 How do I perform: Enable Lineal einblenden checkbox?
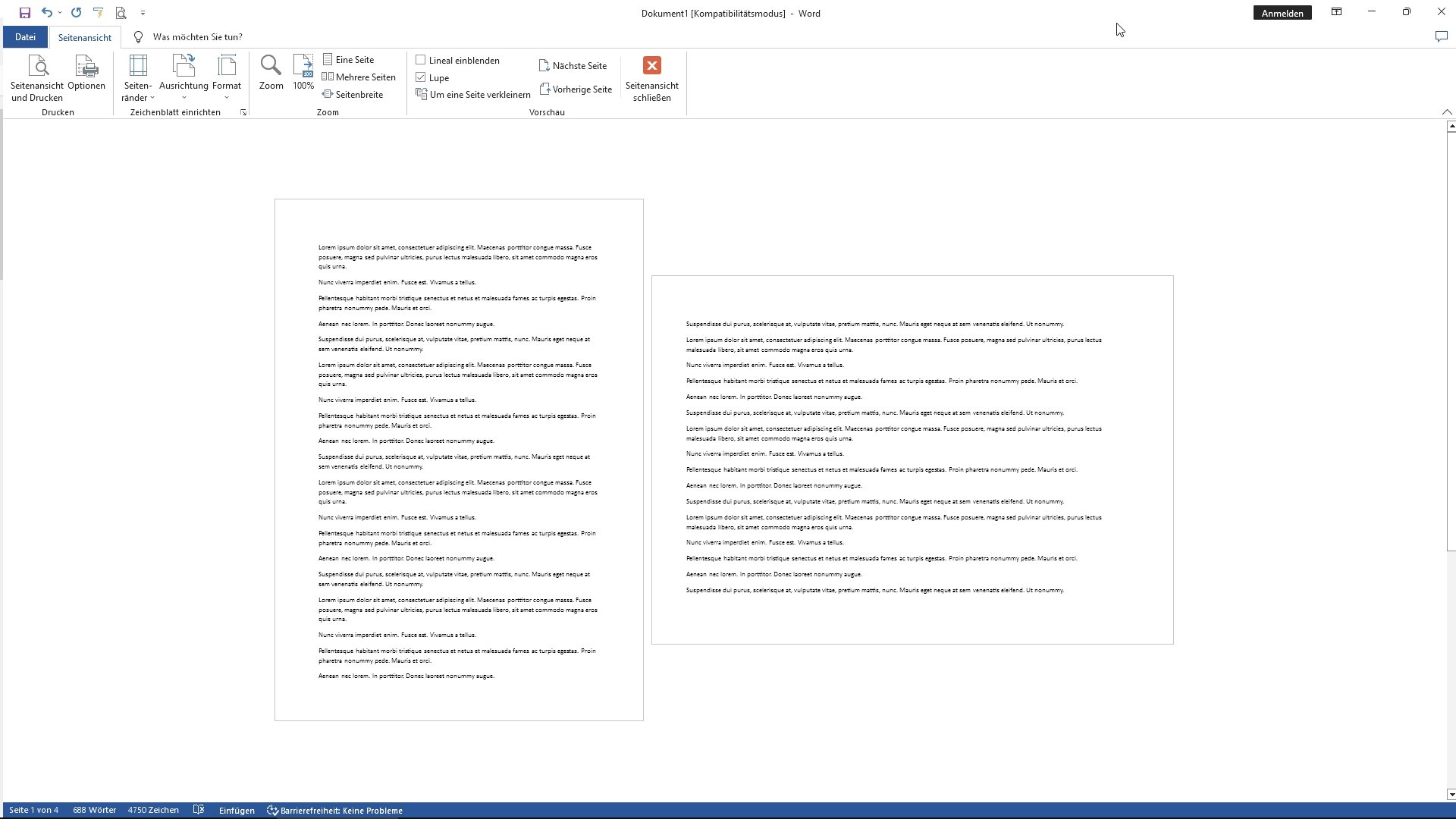tap(421, 60)
